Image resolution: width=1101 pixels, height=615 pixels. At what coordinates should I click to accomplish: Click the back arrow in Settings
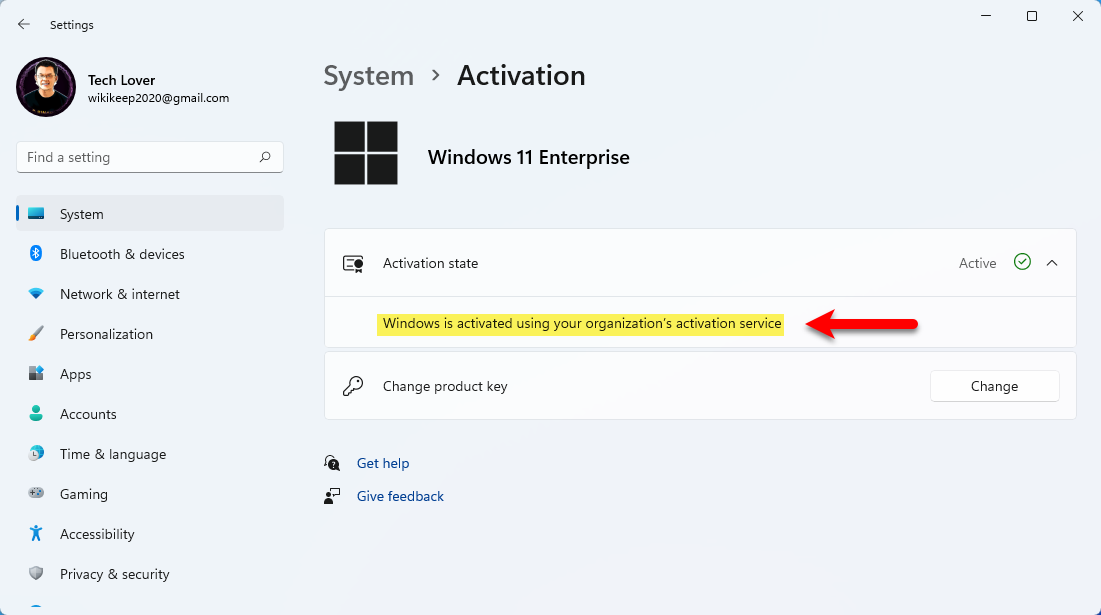24,25
